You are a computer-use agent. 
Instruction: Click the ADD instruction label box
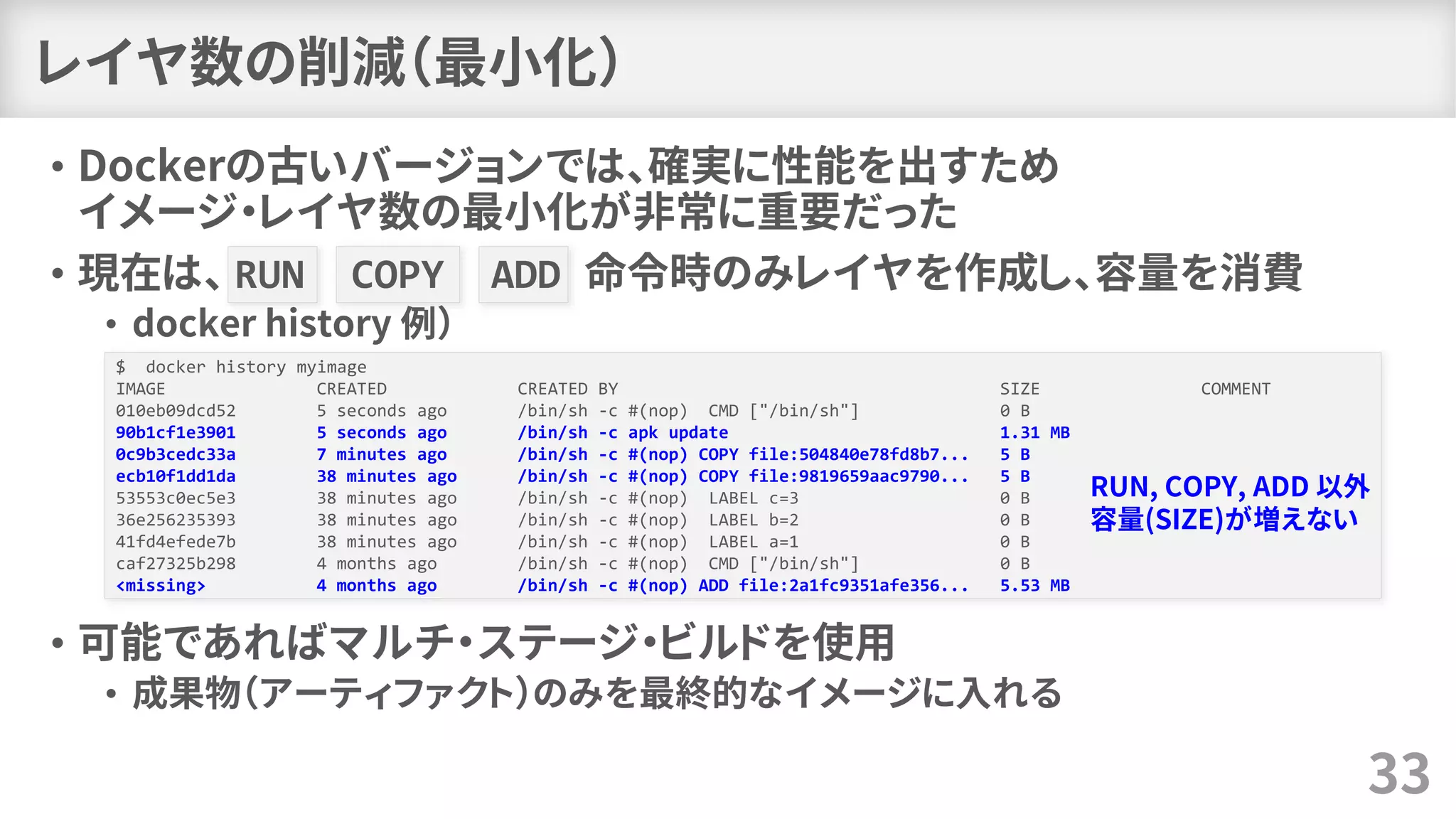[x=524, y=274]
